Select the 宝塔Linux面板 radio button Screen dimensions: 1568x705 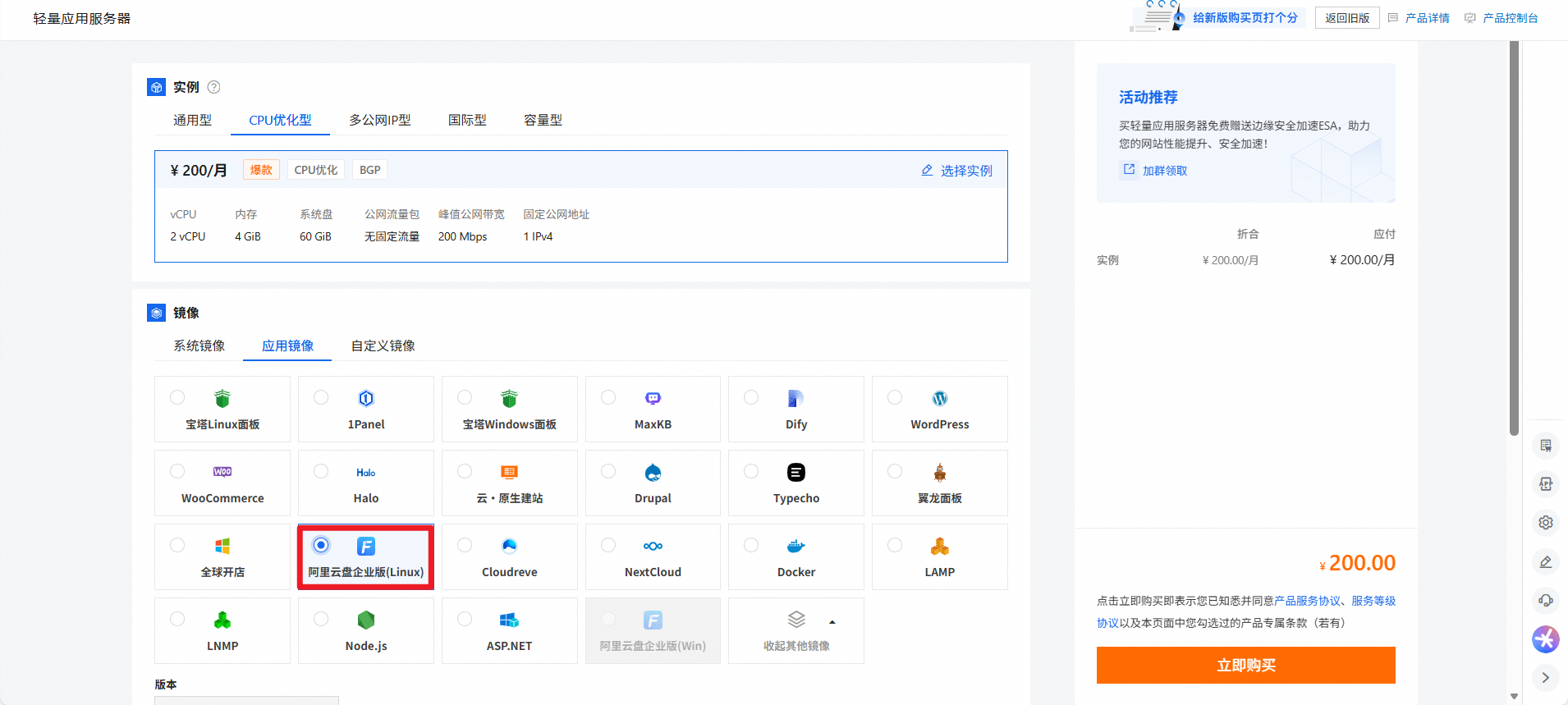(x=177, y=397)
